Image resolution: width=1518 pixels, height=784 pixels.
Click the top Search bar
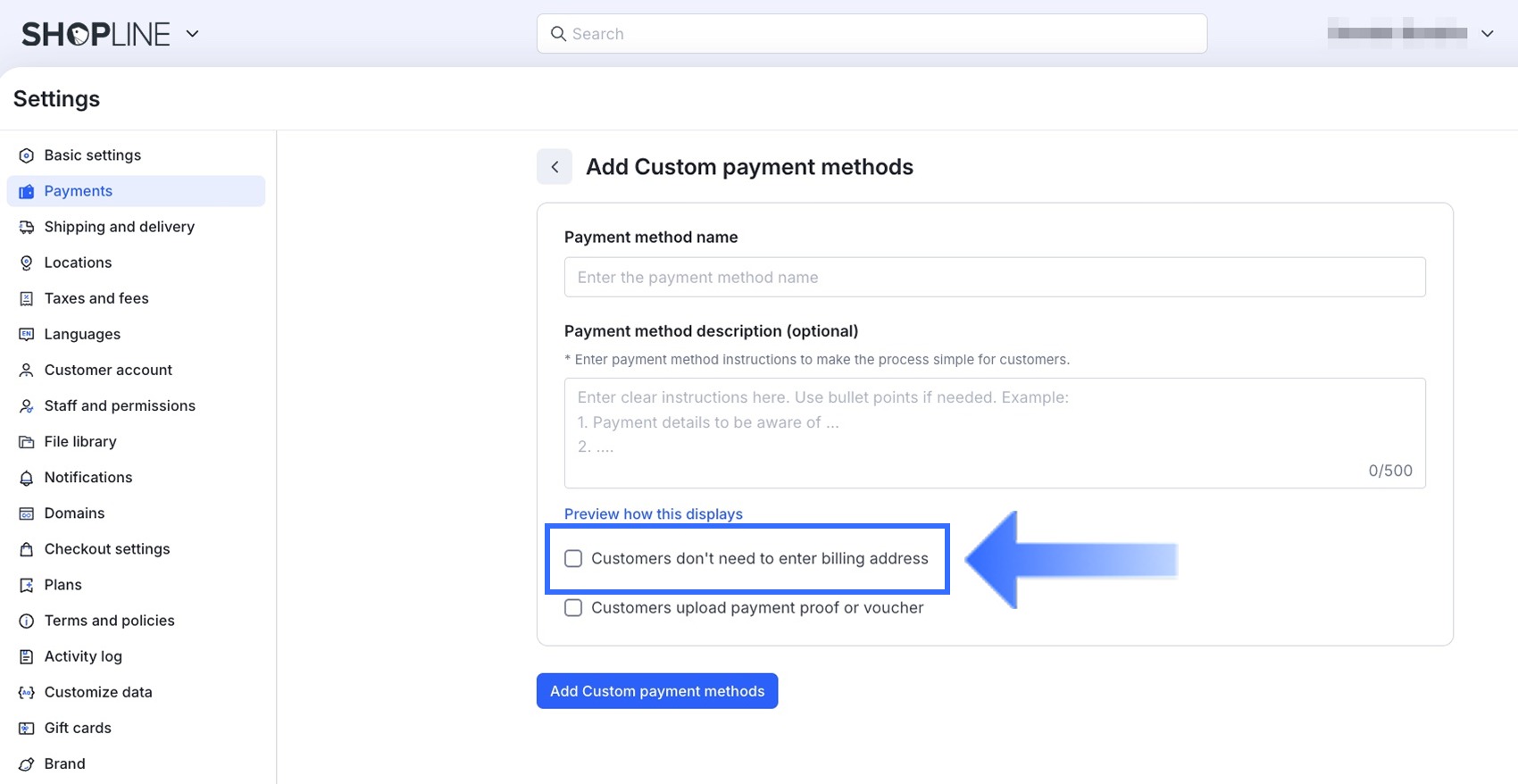point(872,34)
